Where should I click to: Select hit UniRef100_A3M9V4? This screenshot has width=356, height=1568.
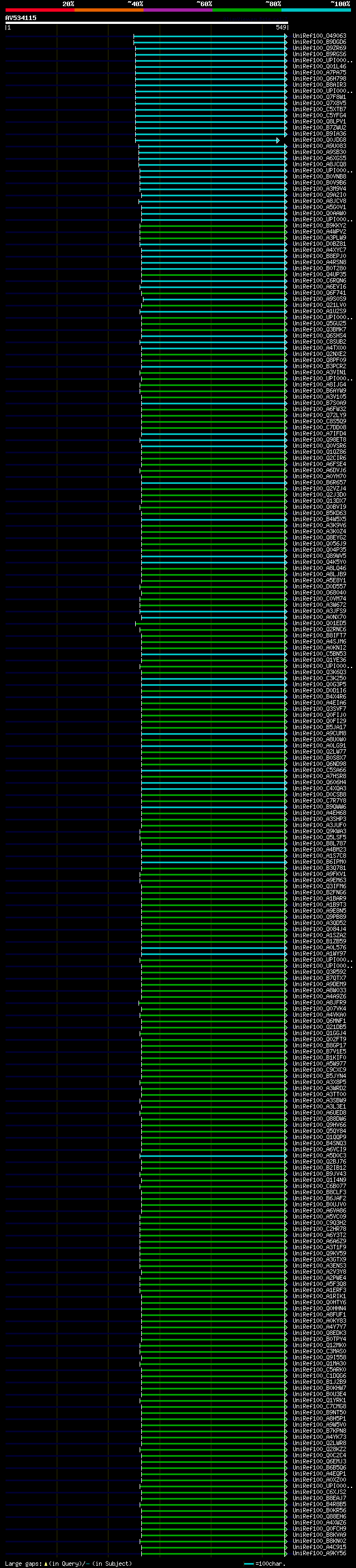tap(319, 189)
